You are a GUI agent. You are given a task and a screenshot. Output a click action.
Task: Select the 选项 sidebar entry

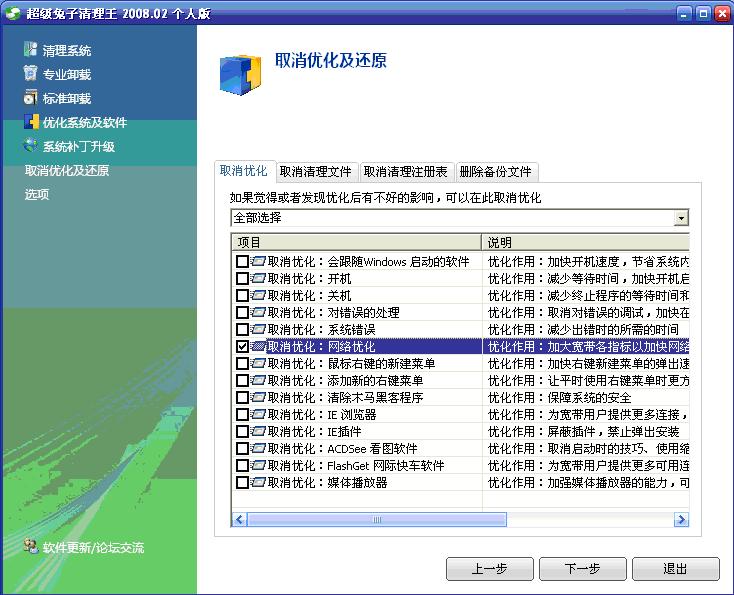coord(37,195)
